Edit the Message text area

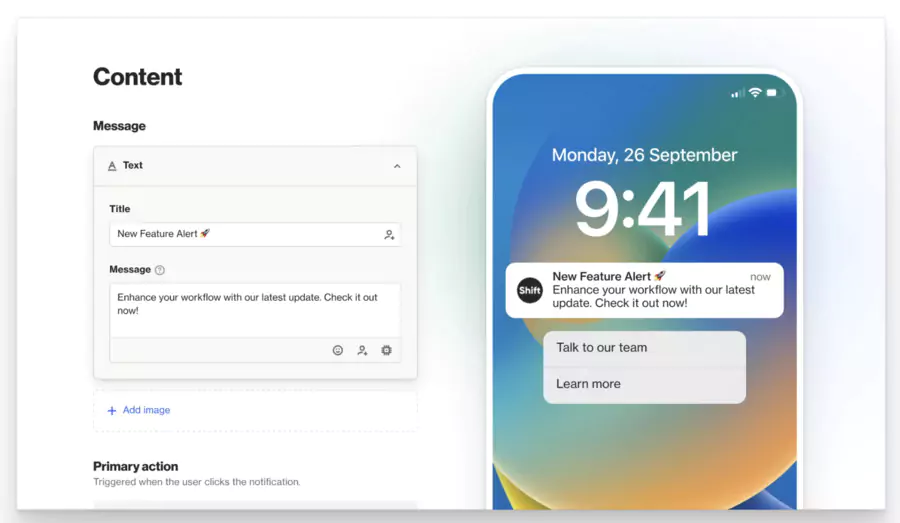[x=255, y=310]
